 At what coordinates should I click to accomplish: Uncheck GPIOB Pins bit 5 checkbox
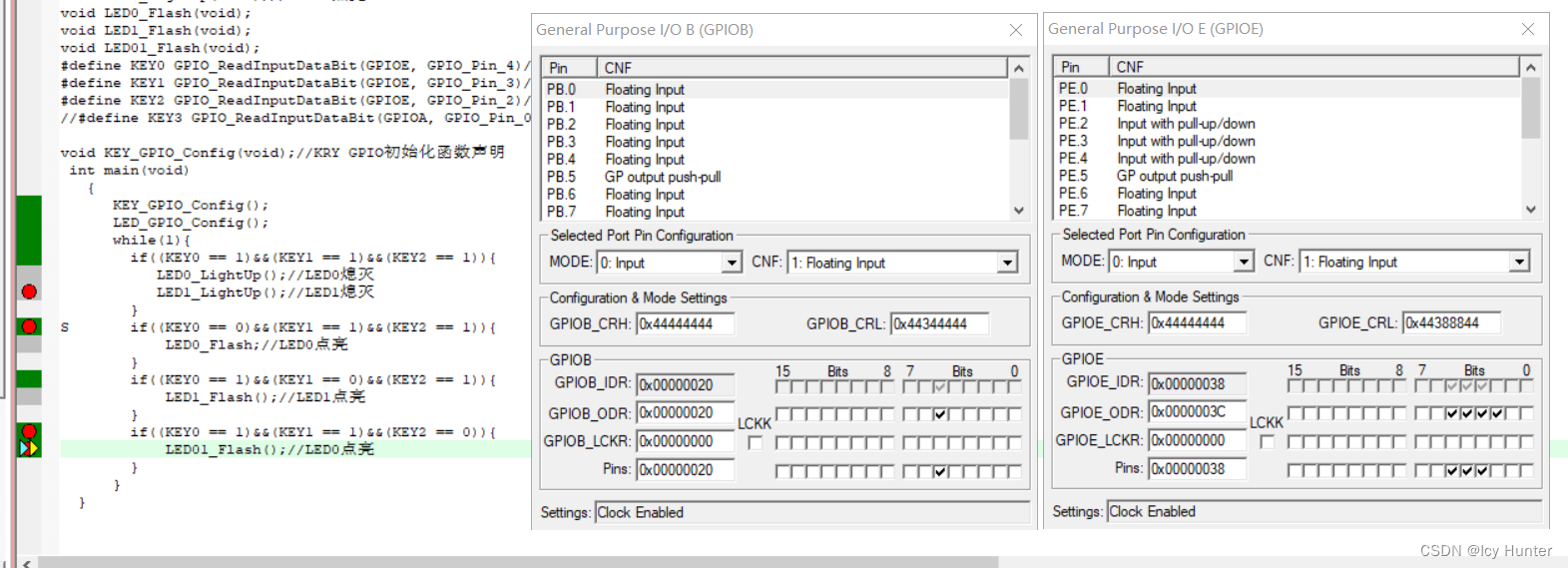pyautogui.click(x=940, y=471)
